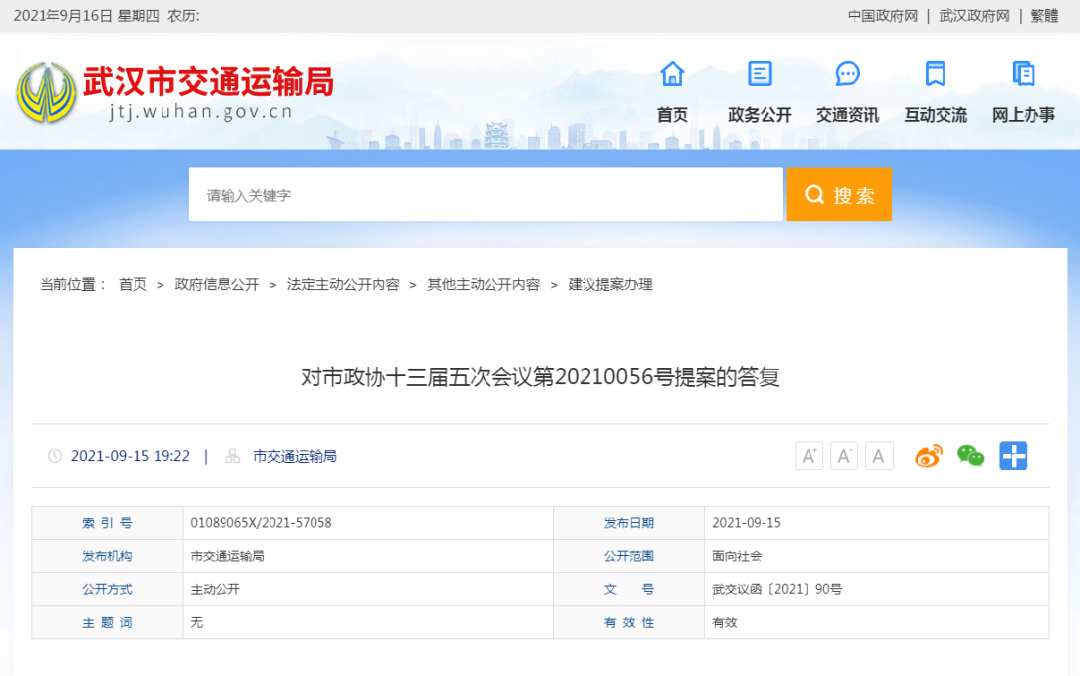Open the 中国政府网 link
The height and width of the screenshot is (676, 1080).
coord(883,16)
